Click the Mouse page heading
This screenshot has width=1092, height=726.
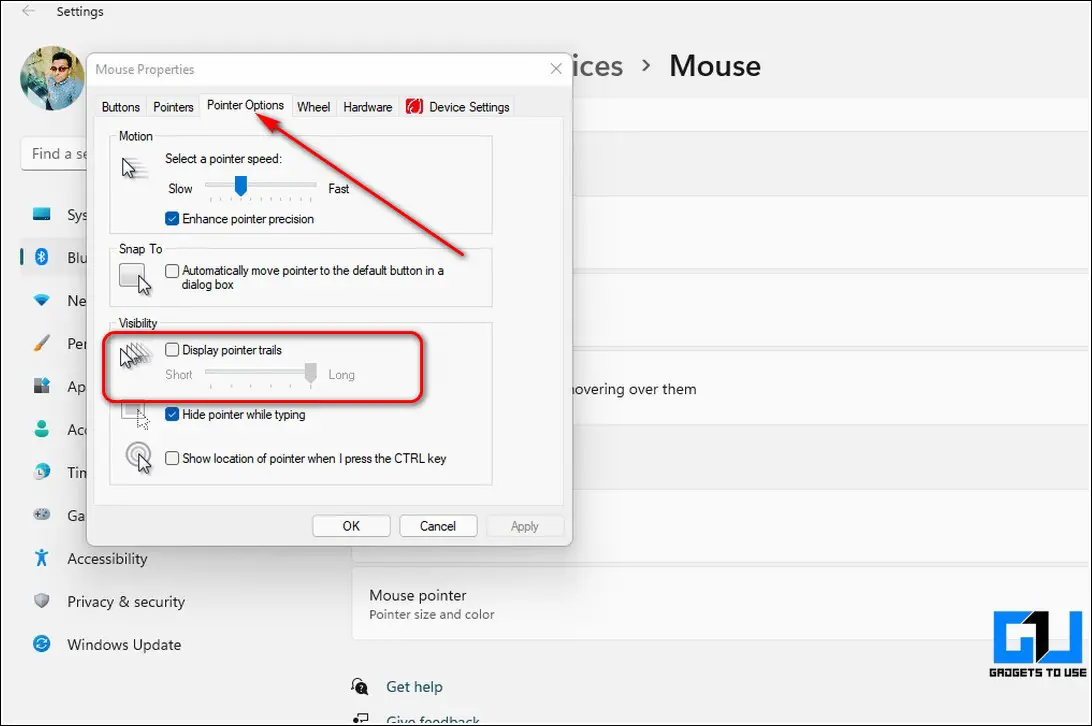pos(715,66)
